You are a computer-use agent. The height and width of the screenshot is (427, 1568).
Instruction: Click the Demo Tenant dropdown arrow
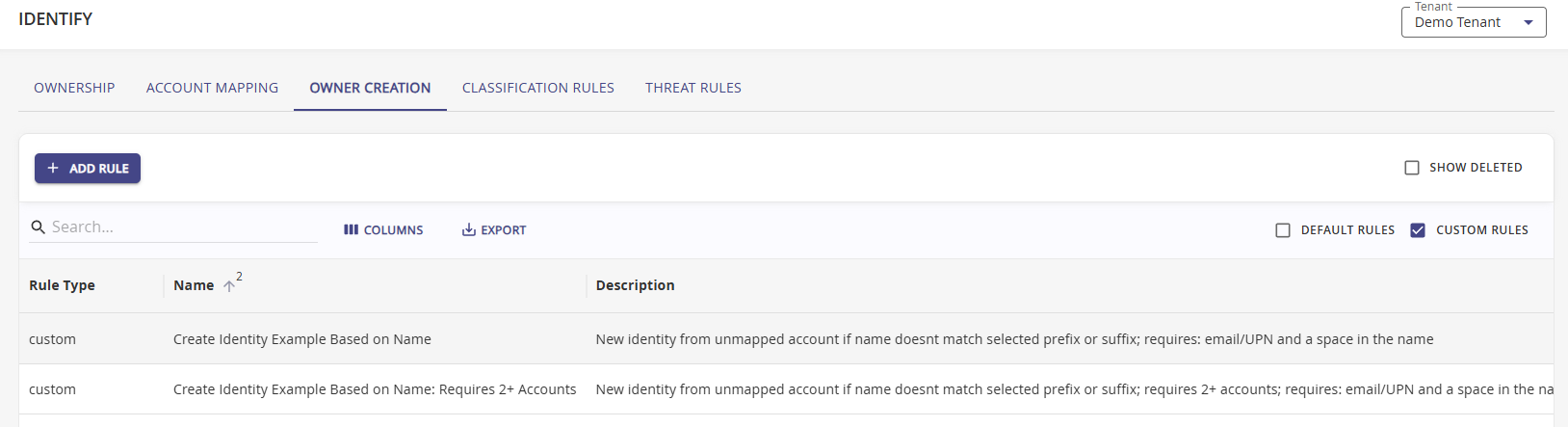(1529, 23)
